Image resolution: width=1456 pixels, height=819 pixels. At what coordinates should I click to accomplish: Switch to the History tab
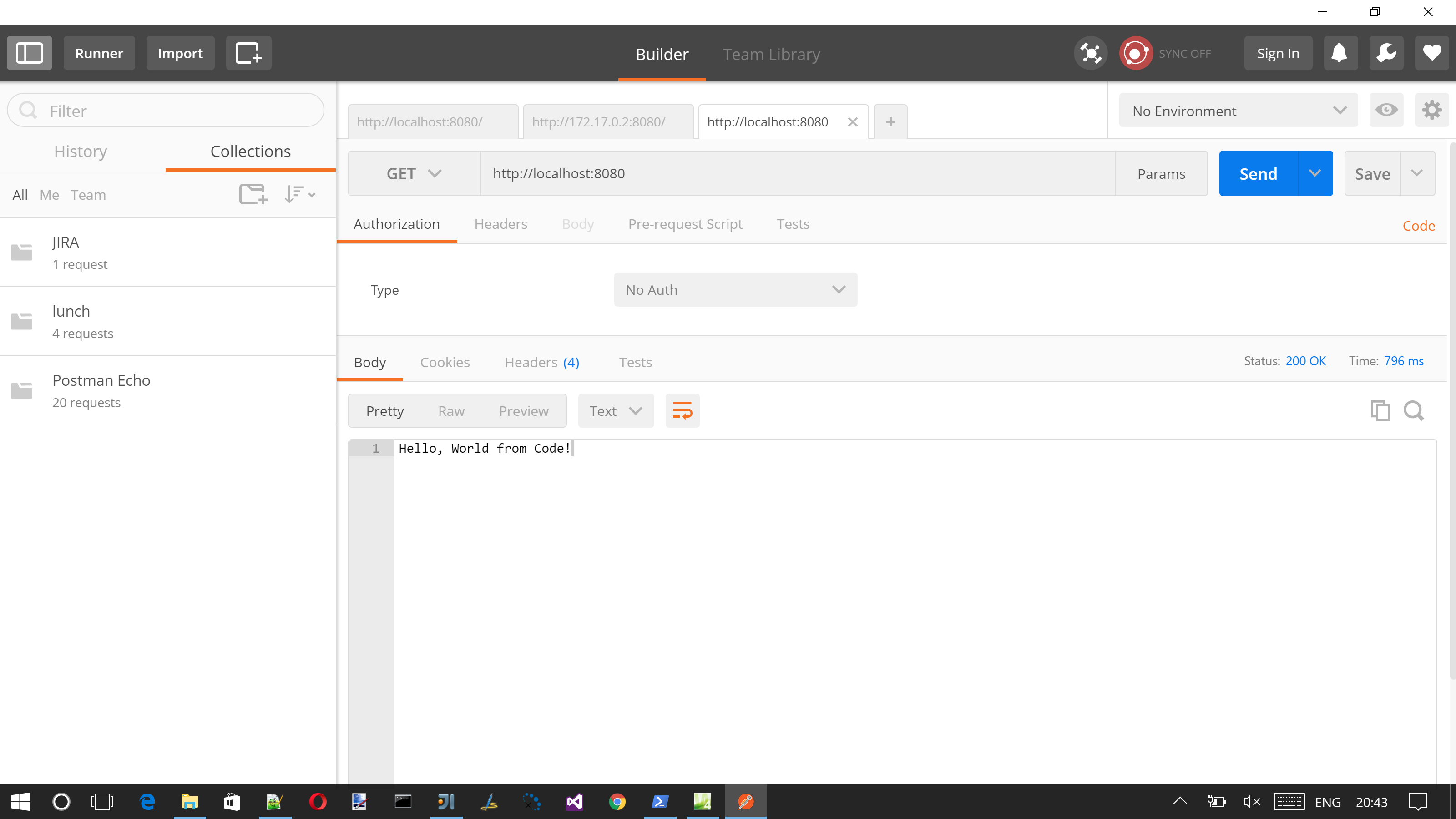[x=81, y=151]
